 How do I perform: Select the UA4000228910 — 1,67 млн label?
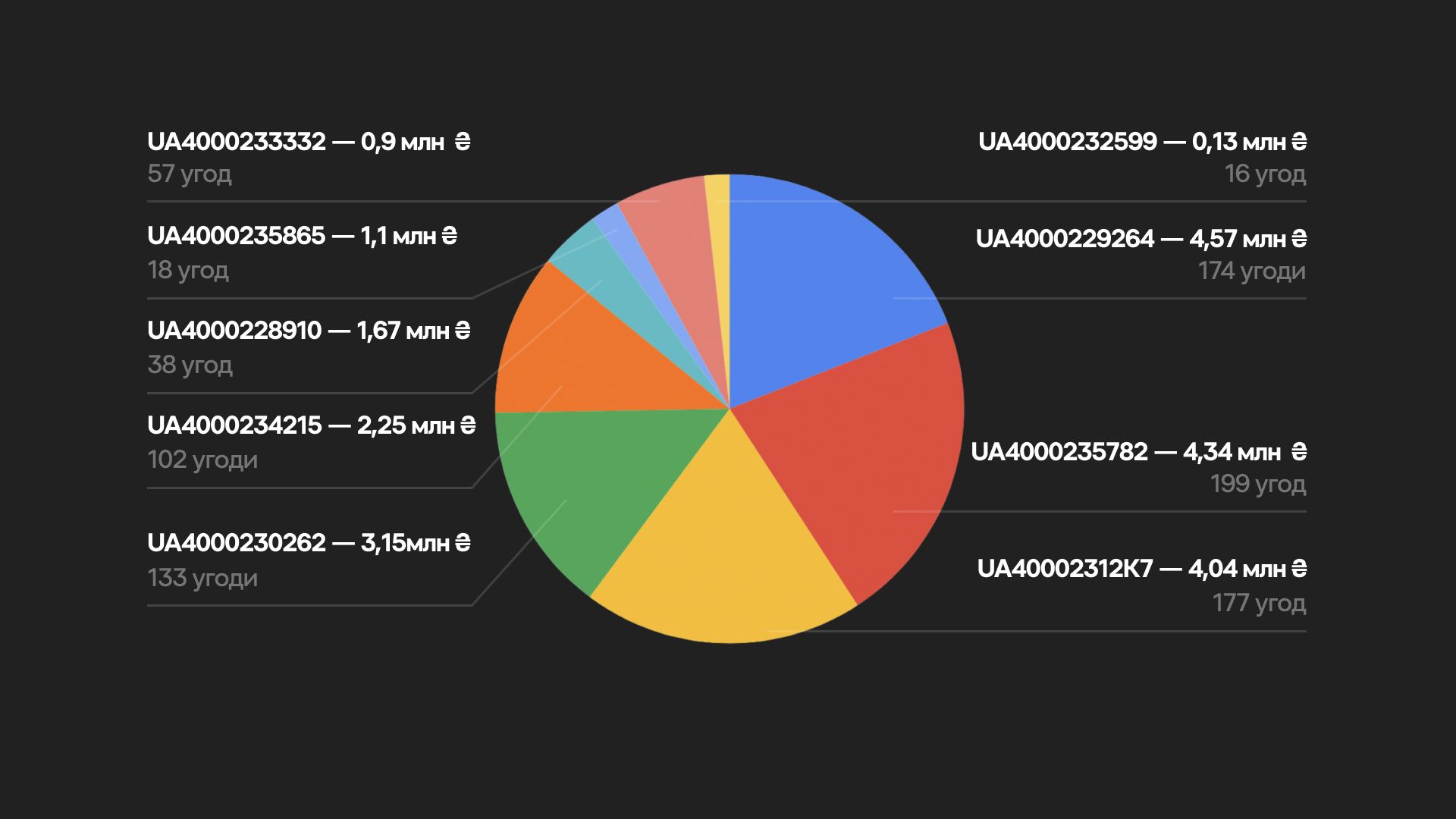(309, 331)
